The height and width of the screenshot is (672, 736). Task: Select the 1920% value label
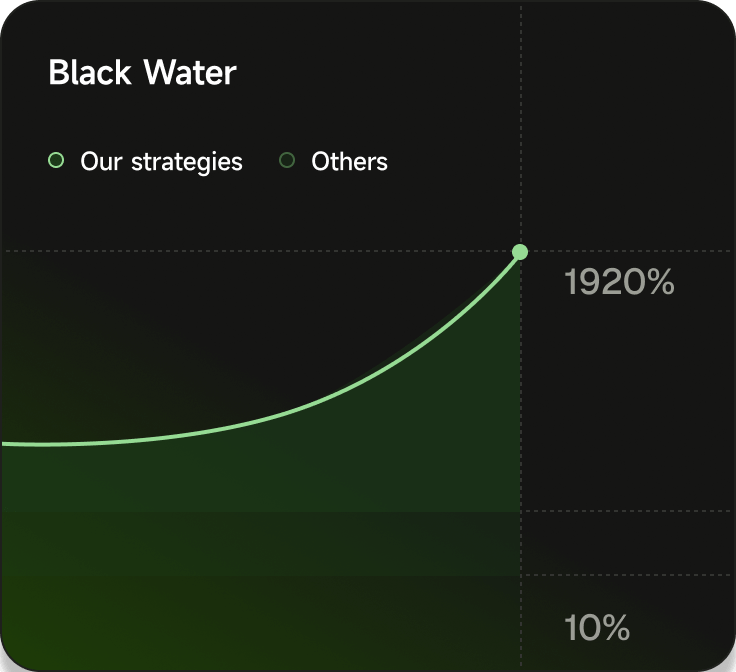point(619,283)
